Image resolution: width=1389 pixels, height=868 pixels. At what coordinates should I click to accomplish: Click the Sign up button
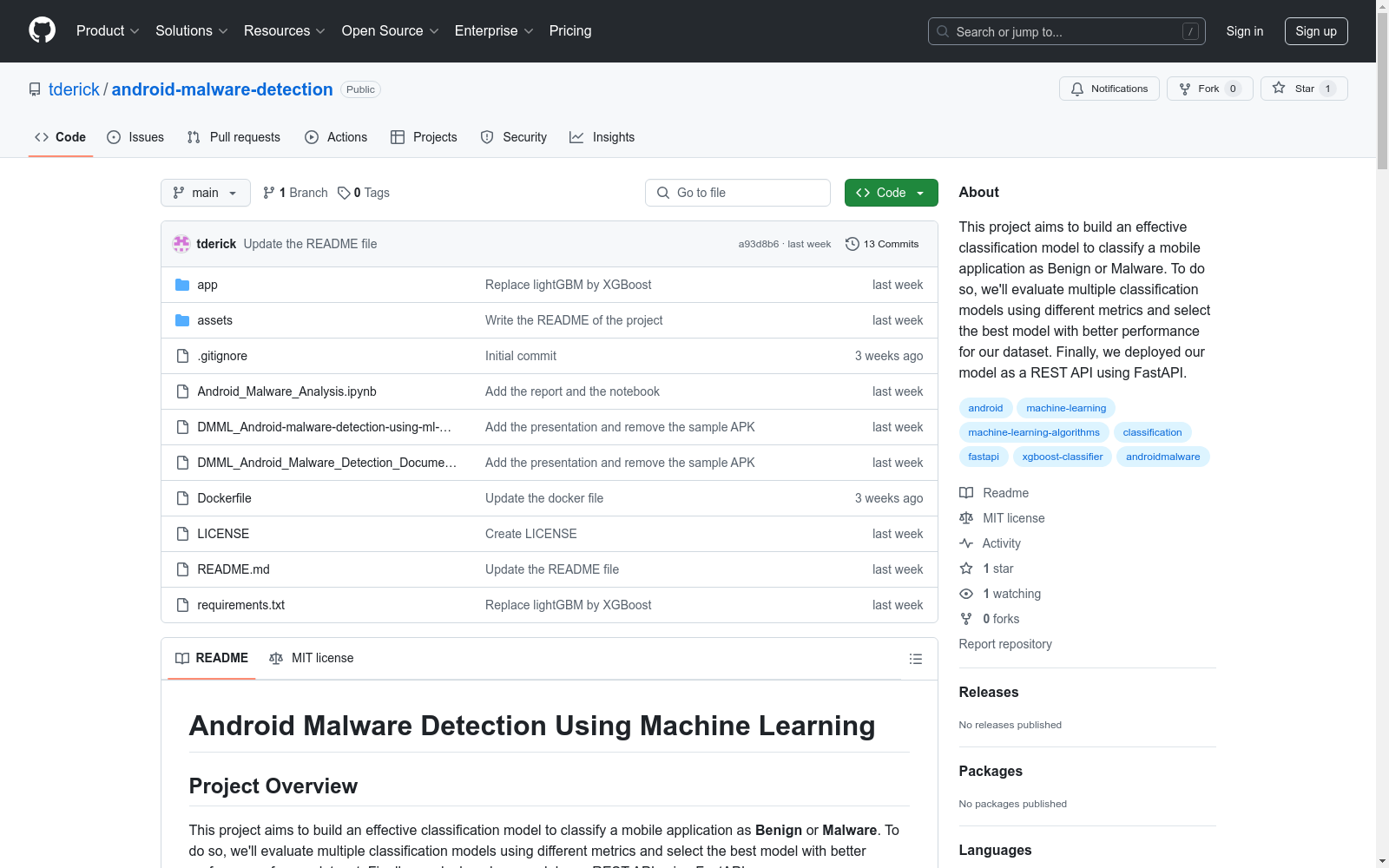tap(1316, 30)
